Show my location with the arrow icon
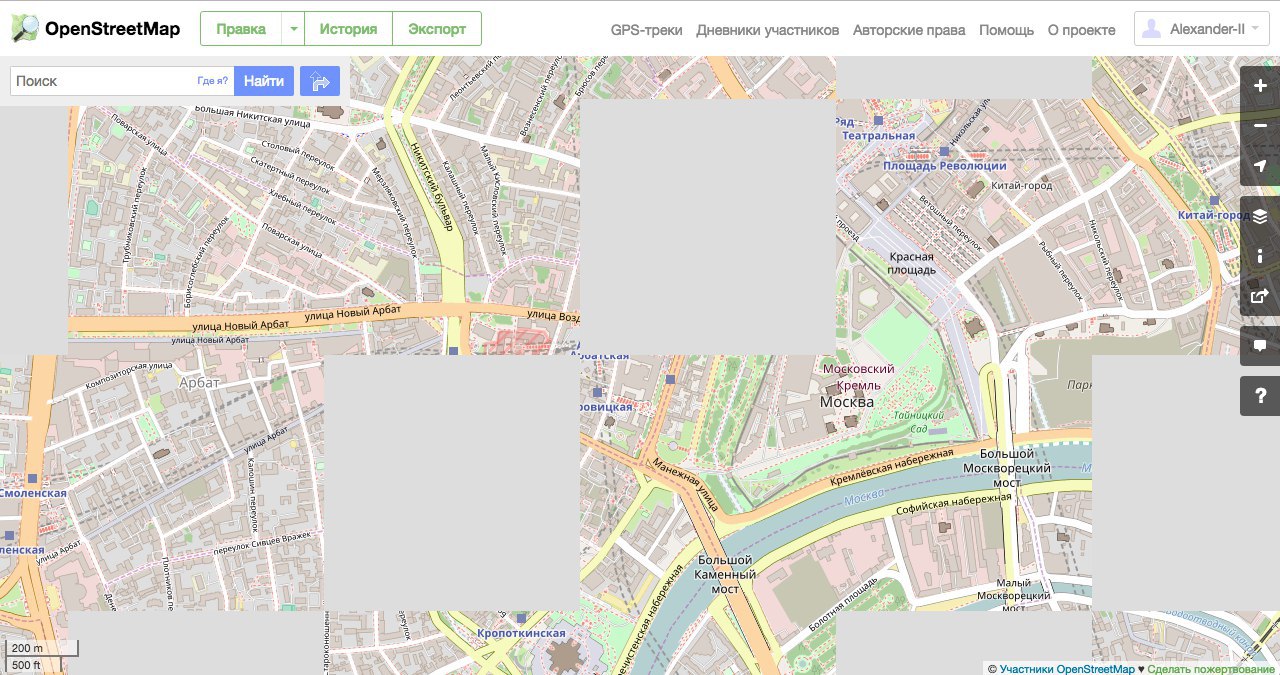 point(1260,166)
